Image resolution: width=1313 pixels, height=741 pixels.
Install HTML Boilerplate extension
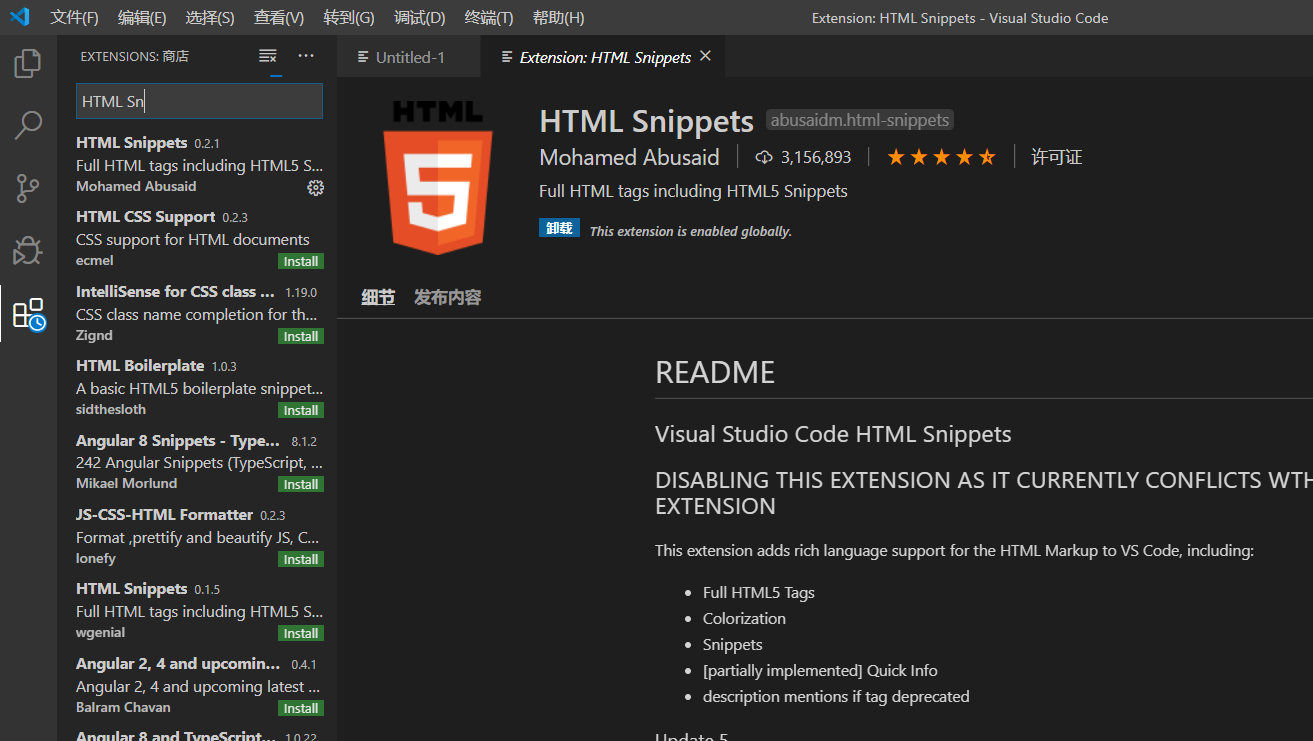(x=301, y=410)
